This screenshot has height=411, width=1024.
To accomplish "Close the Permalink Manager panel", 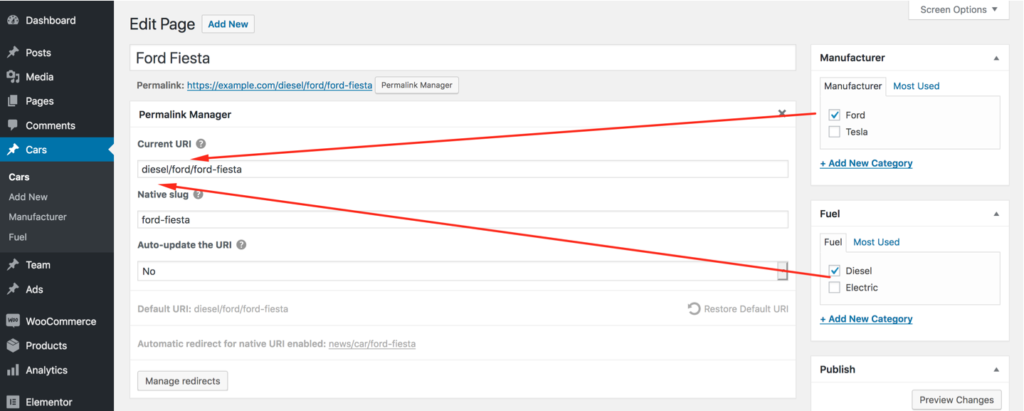I will [782, 113].
